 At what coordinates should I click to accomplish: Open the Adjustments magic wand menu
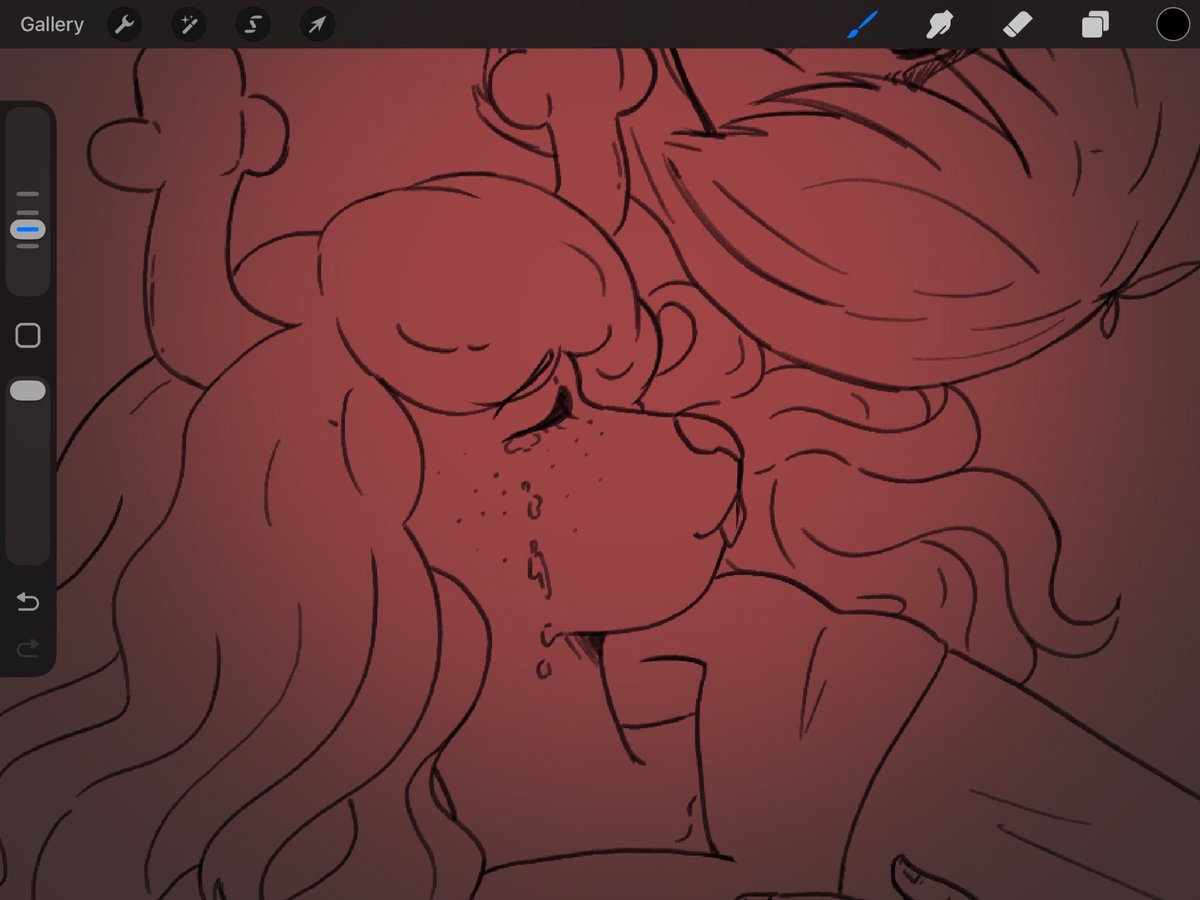pyautogui.click(x=188, y=24)
